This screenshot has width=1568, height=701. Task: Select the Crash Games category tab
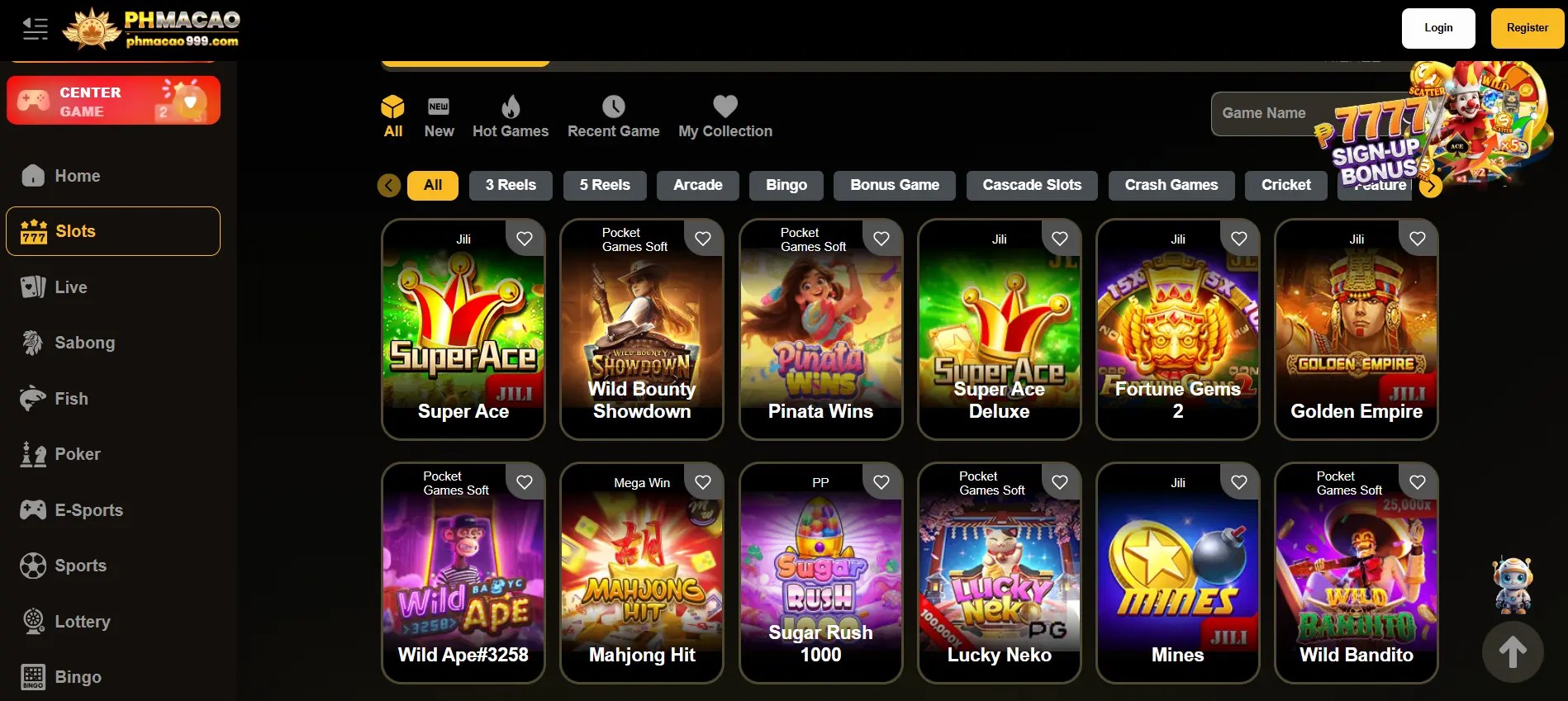click(x=1171, y=185)
